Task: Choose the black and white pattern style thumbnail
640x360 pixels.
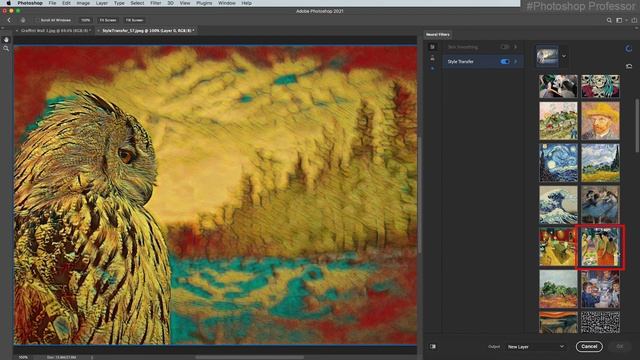Action: [x=600, y=322]
